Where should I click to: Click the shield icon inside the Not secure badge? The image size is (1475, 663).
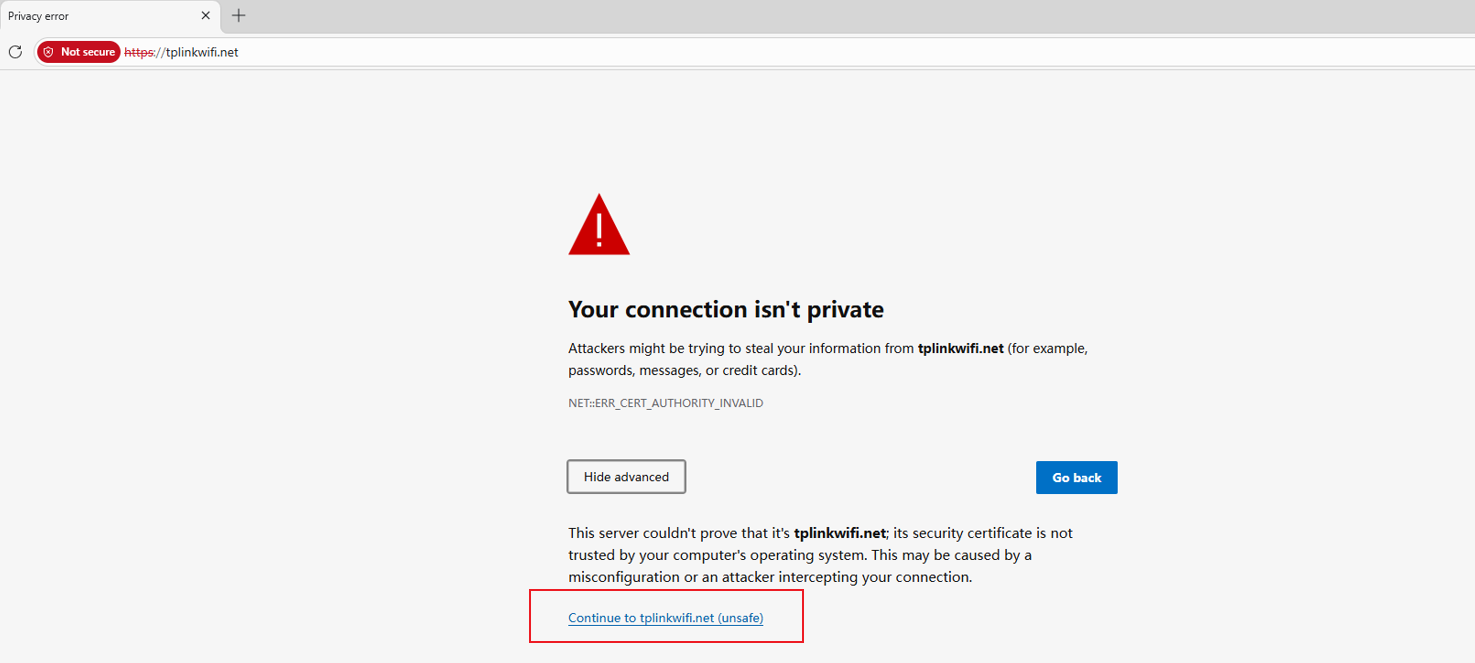coord(48,52)
